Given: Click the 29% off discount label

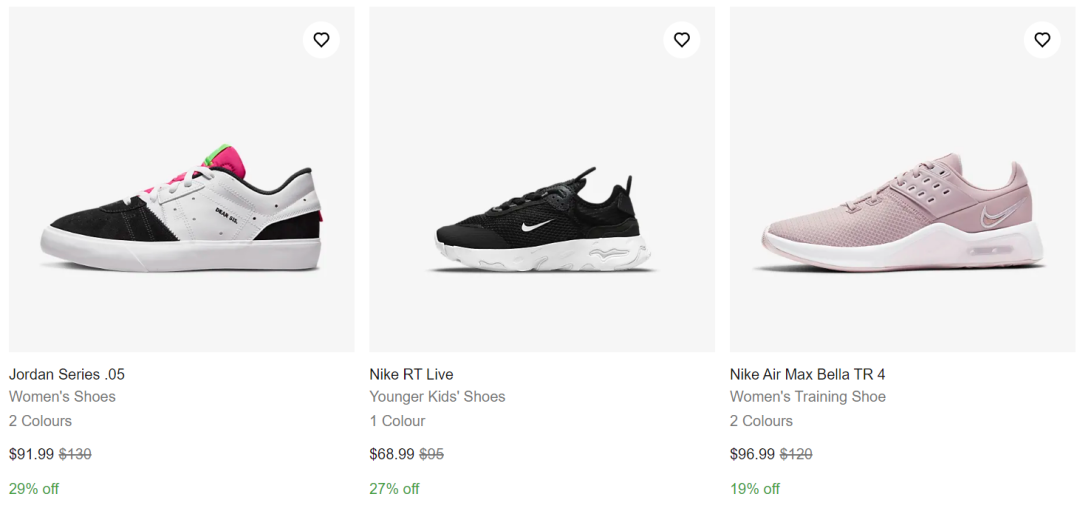Looking at the screenshot, I should [34, 489].
